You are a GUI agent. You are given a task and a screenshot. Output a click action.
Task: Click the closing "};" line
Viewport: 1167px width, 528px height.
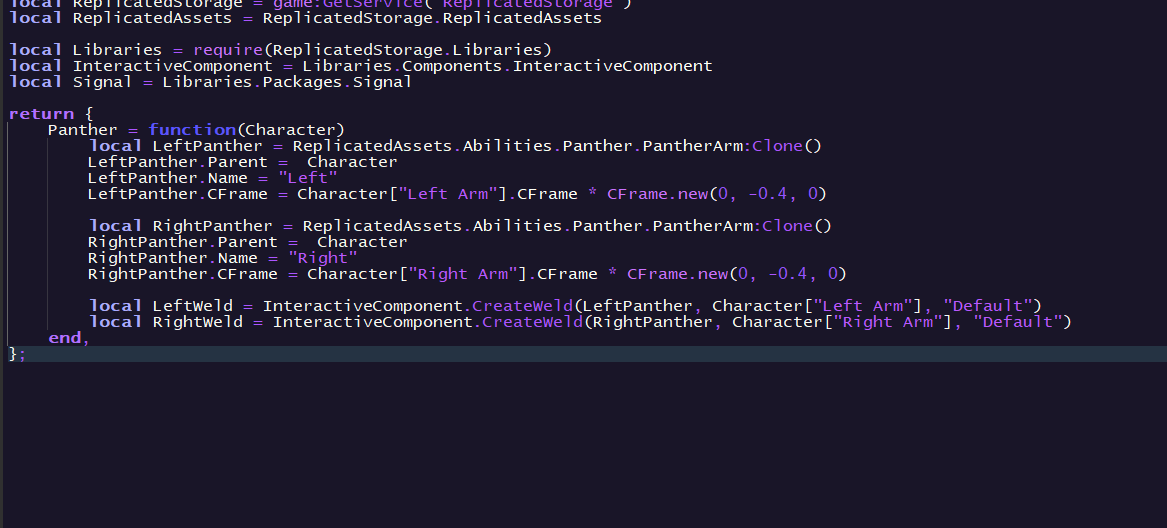click(x=17, y=354)
